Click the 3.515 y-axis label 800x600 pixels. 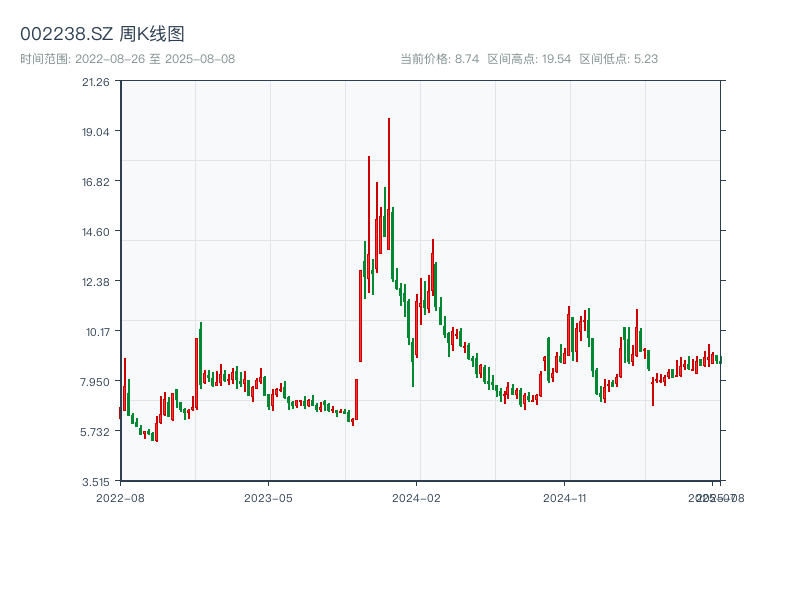96,482
